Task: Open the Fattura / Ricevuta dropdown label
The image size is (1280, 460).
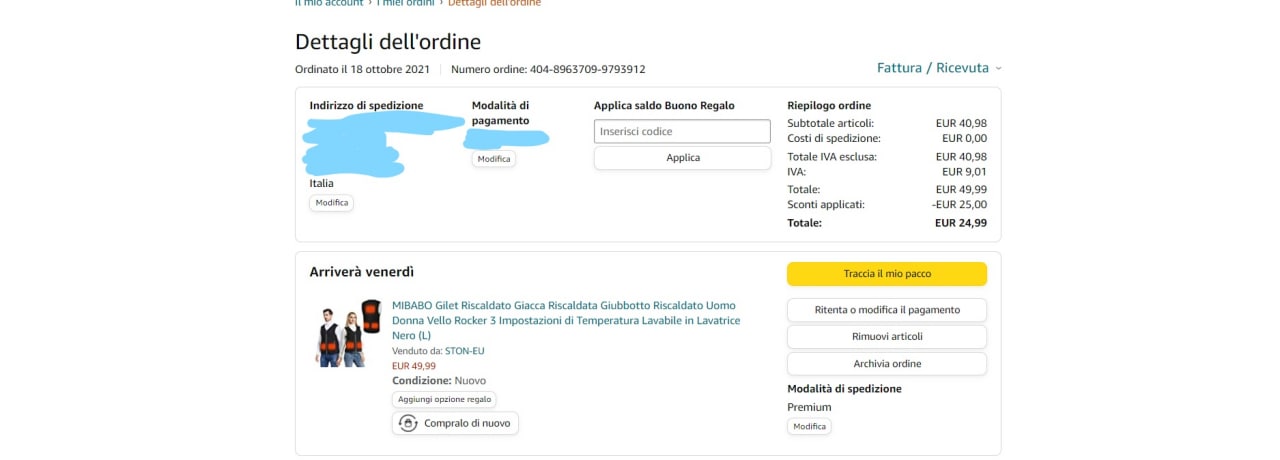Action: [x=932, y=68]
